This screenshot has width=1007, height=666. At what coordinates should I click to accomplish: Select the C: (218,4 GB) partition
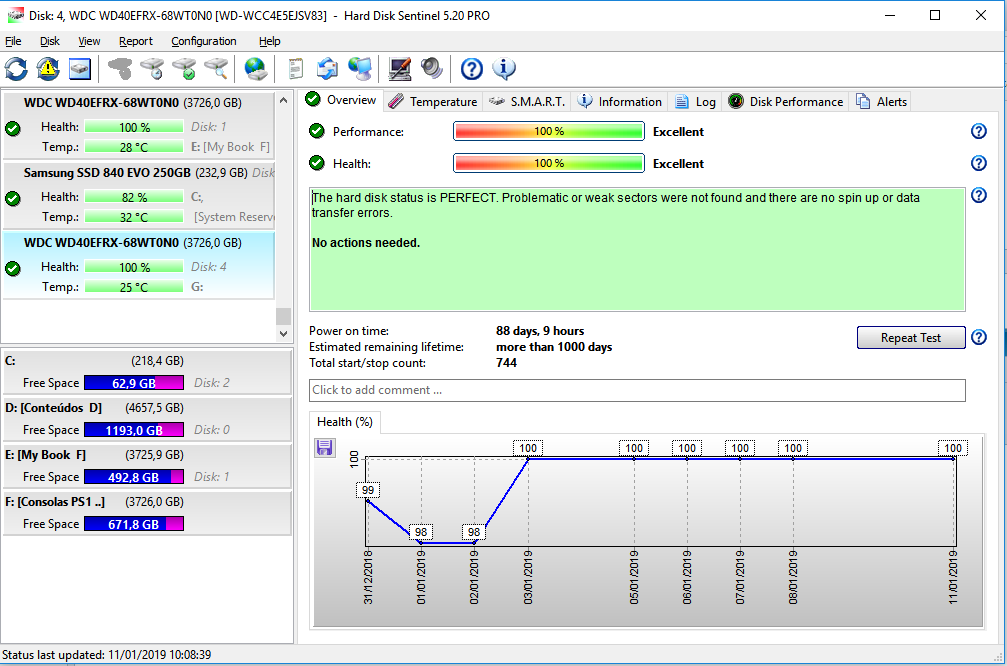147,372
